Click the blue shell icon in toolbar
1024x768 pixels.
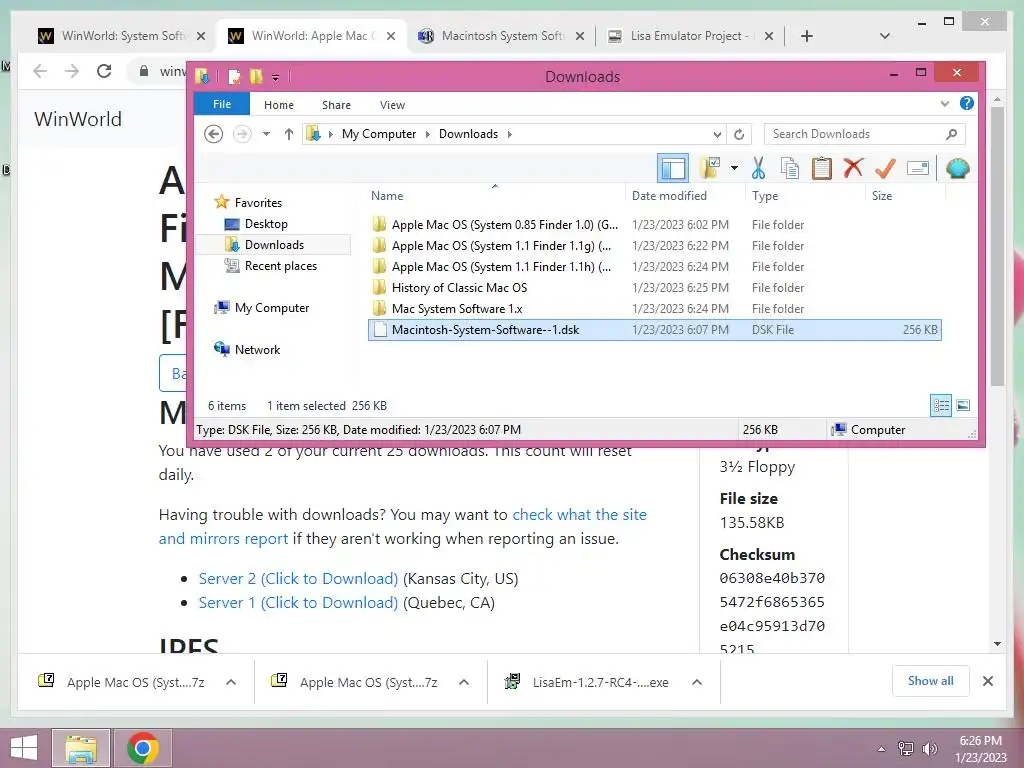point(957,168)
